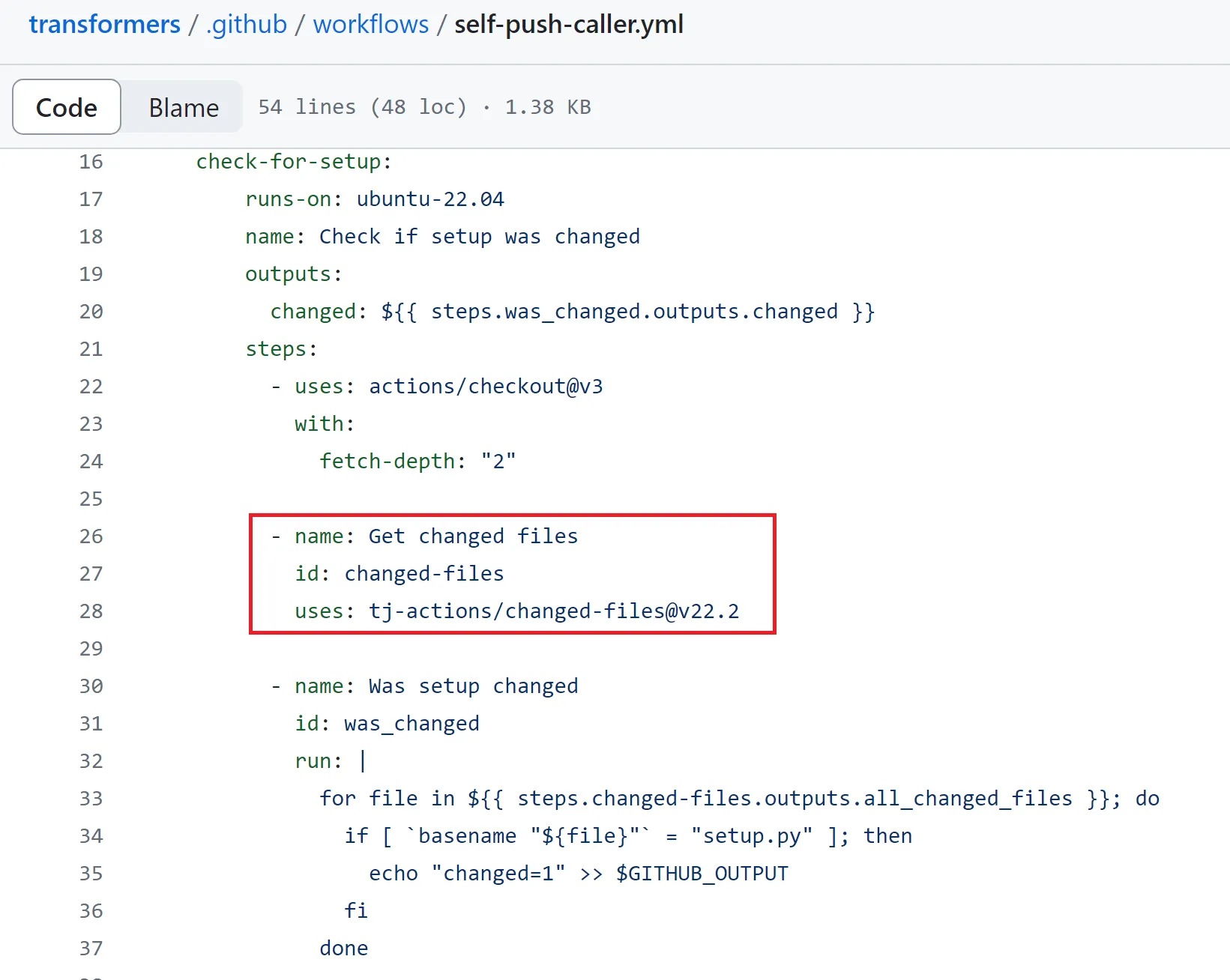Go to the workflows directory breadcrumb
The image size is (1230, 980).
point(370,25)
